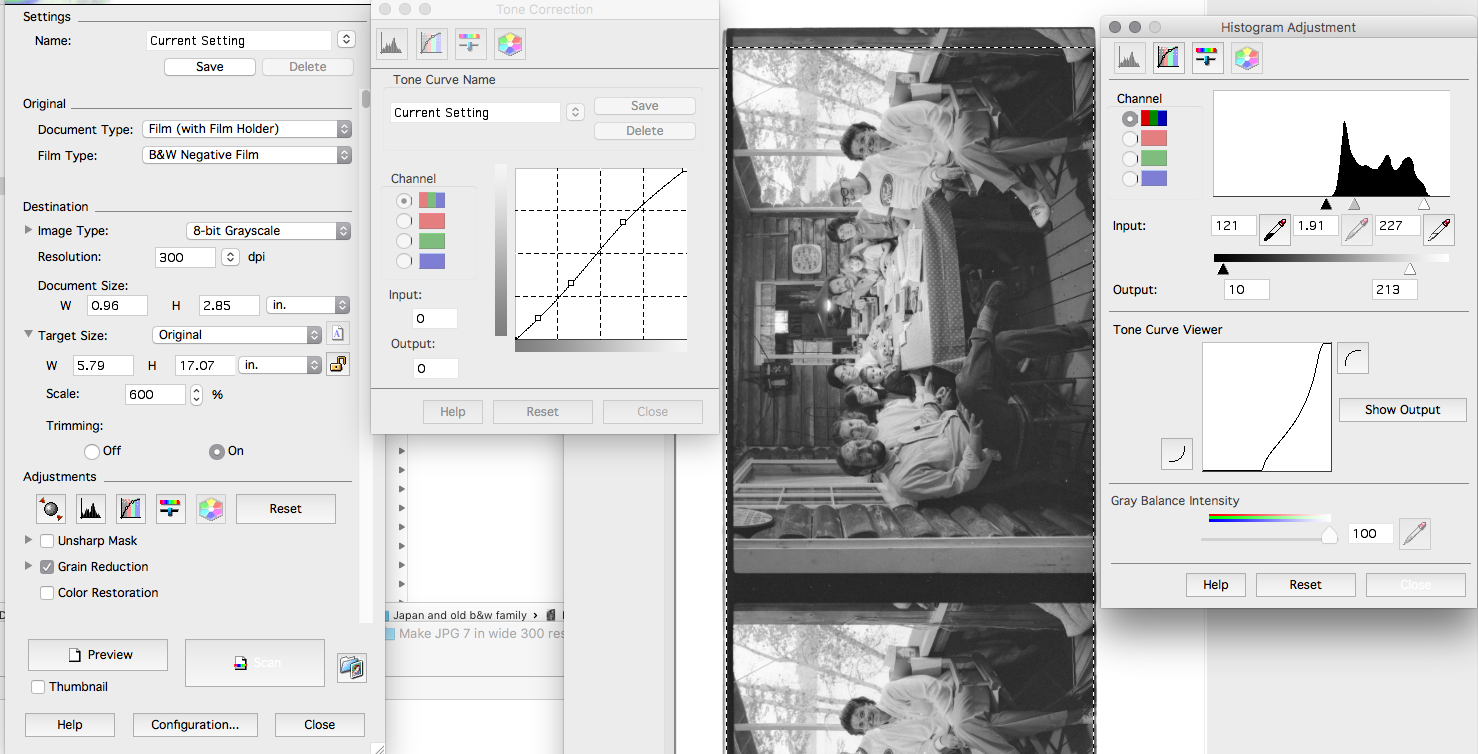Click the Gray Balance Intensity slider handle
The width and height of the screenshot is (1478, 754).
click(x=1329, y=536)
